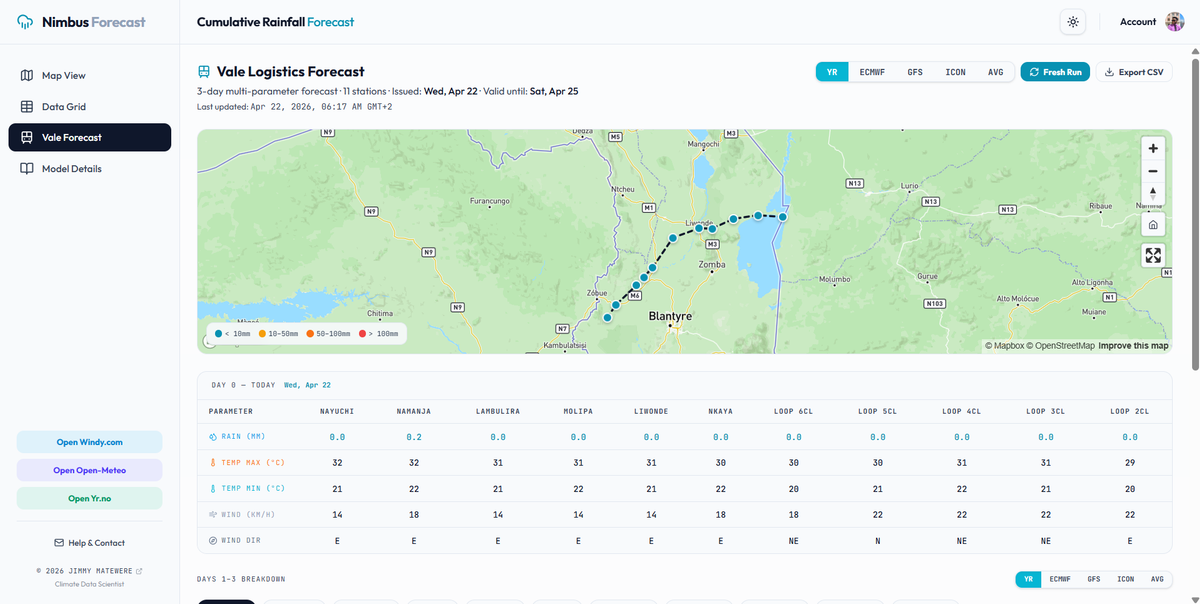Click the Wind (km/h) row icon
This screenshot has width=1200, height=604.
pyautogui.click(x=213, y=515)
